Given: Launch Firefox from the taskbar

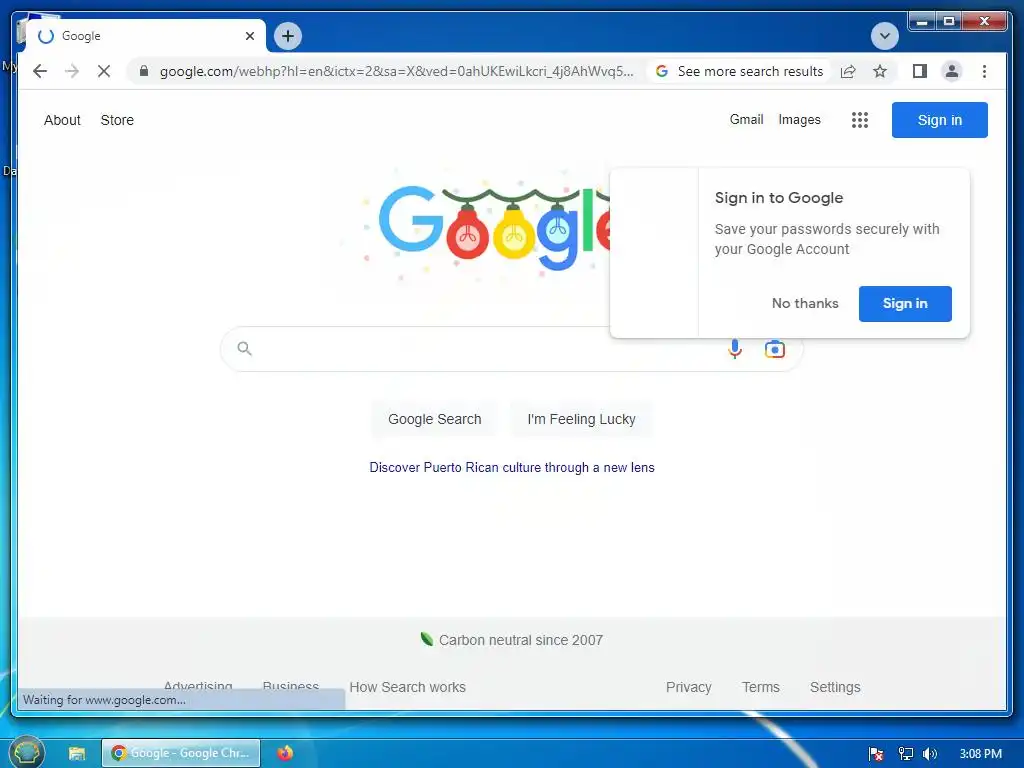Looking at the screenshot, I should pyautogui.click(x=285, y=753).
